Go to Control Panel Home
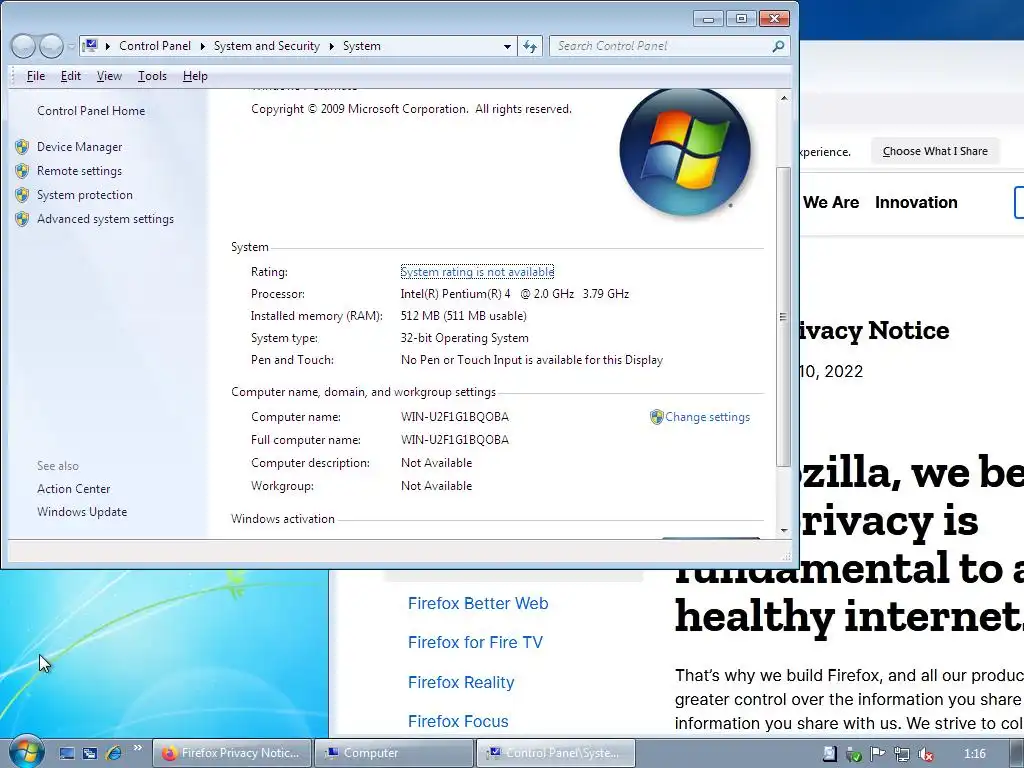The image size is (1024, 768). coord(91,111)
